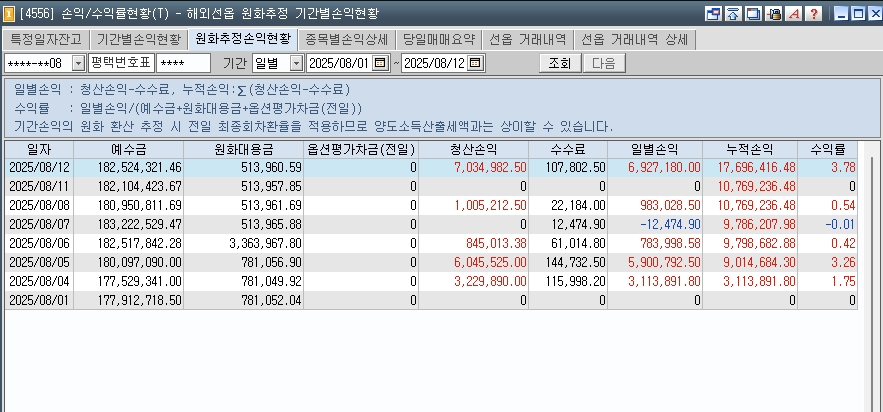Click the duplicate window icon
The width and height of the screenshot is (883, 412).
pos(753,14)
